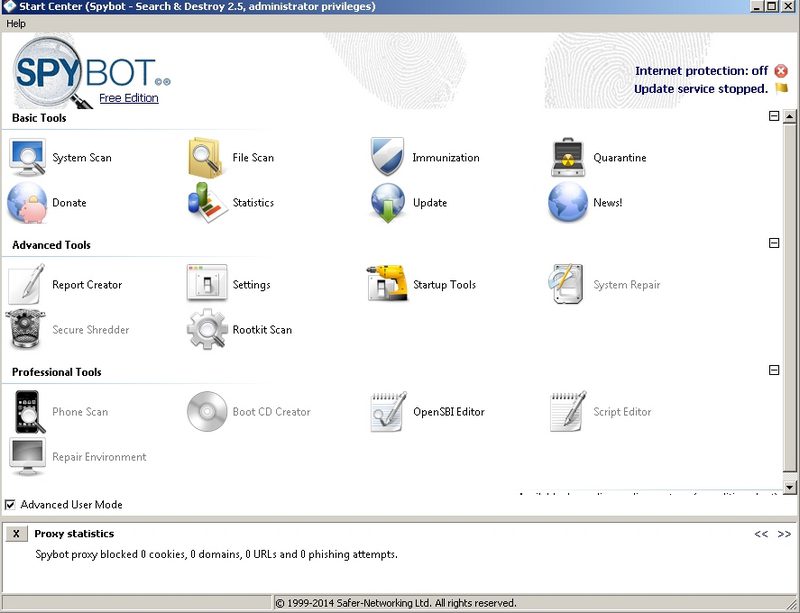
Task: Collapse the Advanced Tools section
Action: coord(774,243)
